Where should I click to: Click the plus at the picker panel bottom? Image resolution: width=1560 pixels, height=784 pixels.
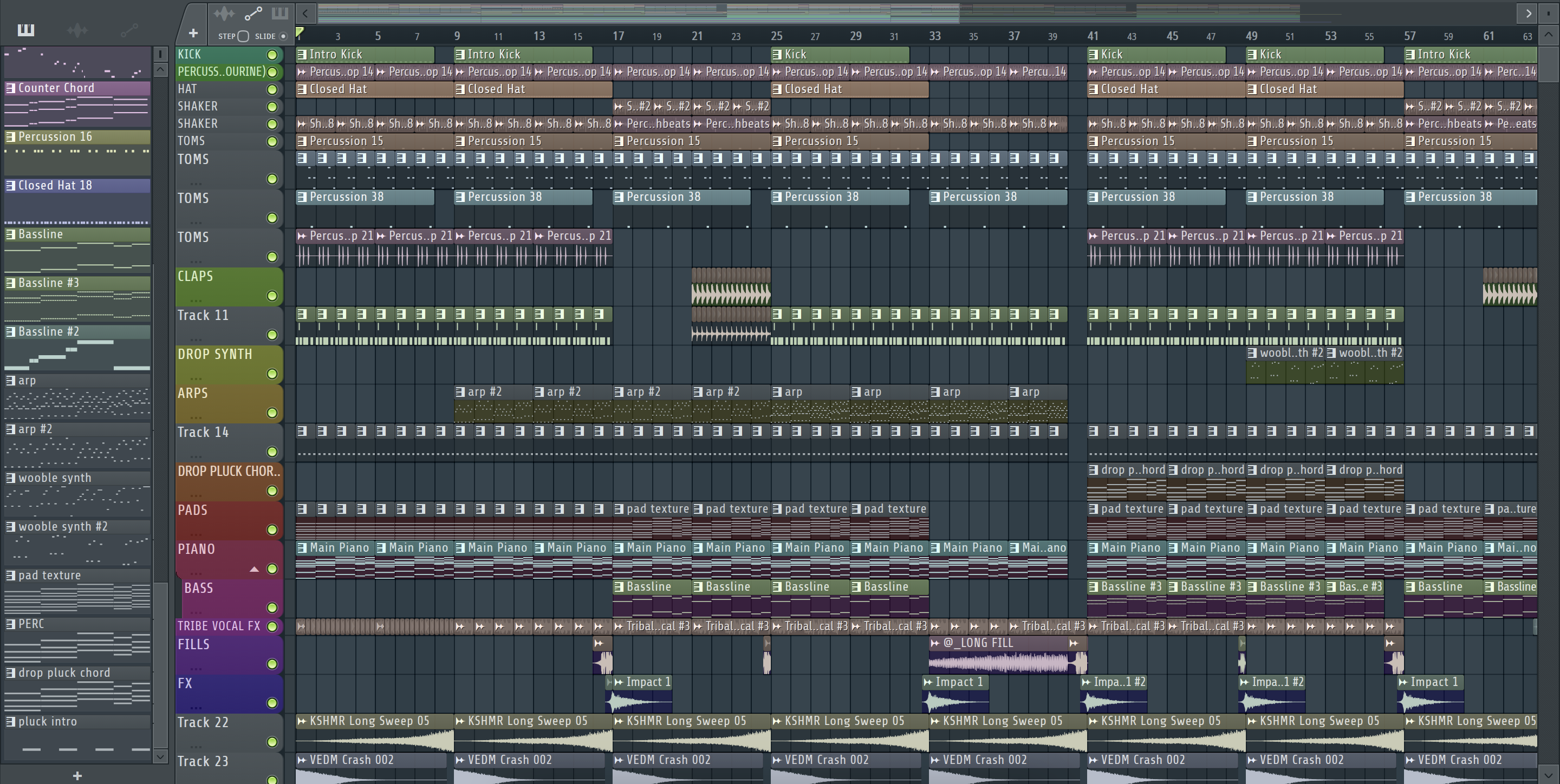pos(77,775)
